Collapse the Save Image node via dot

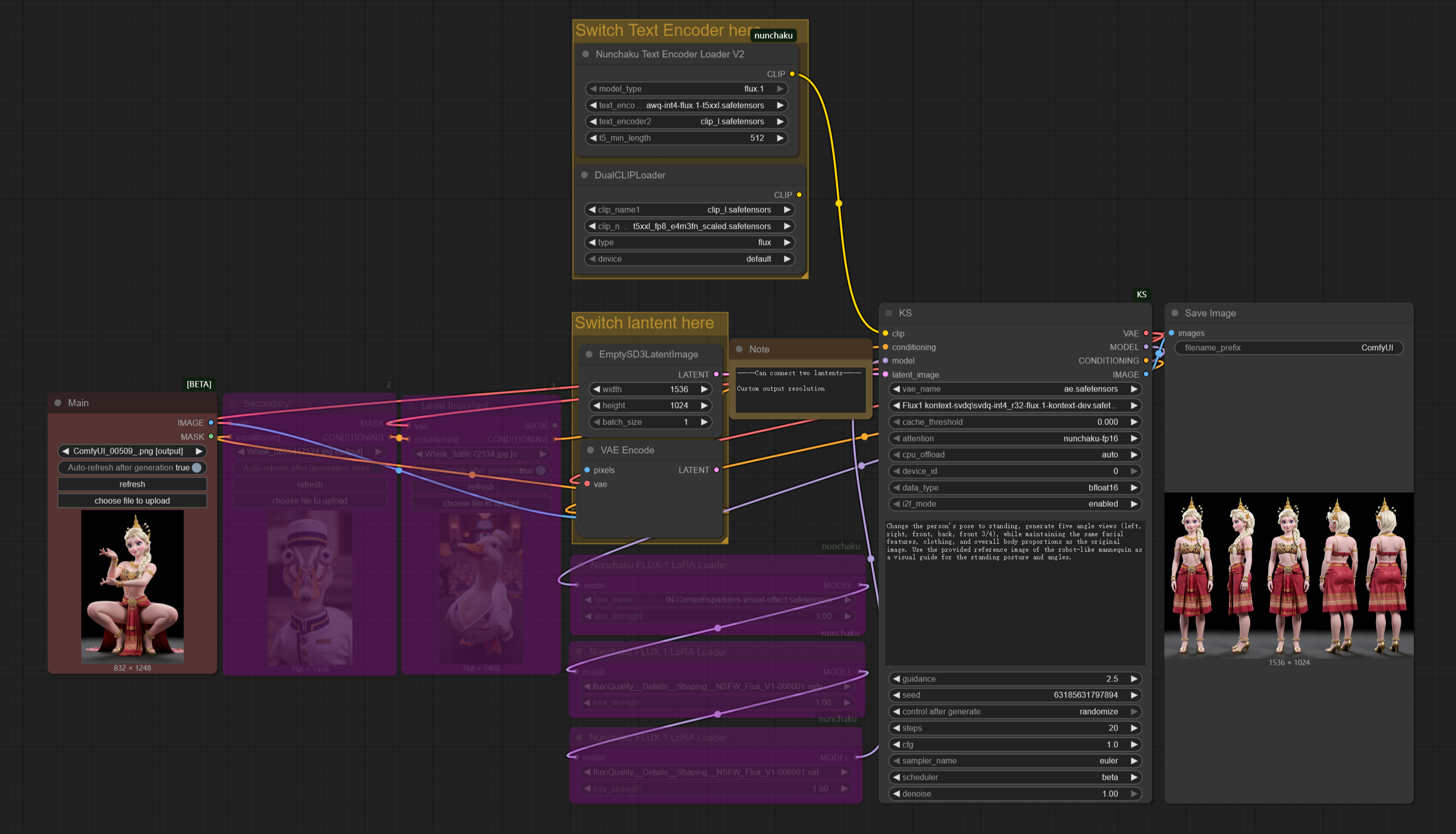coord(1175,313)
